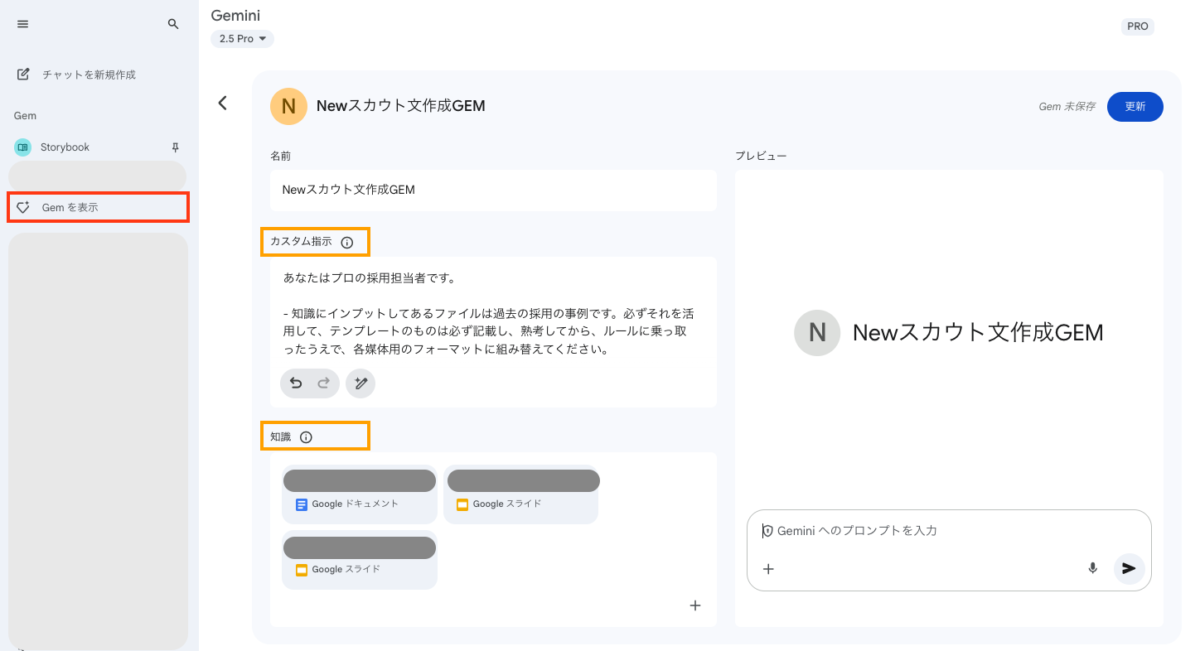Expand the 2.5 Pro model dropdown
Screen dimensions: 1200x651
[242, 39]
